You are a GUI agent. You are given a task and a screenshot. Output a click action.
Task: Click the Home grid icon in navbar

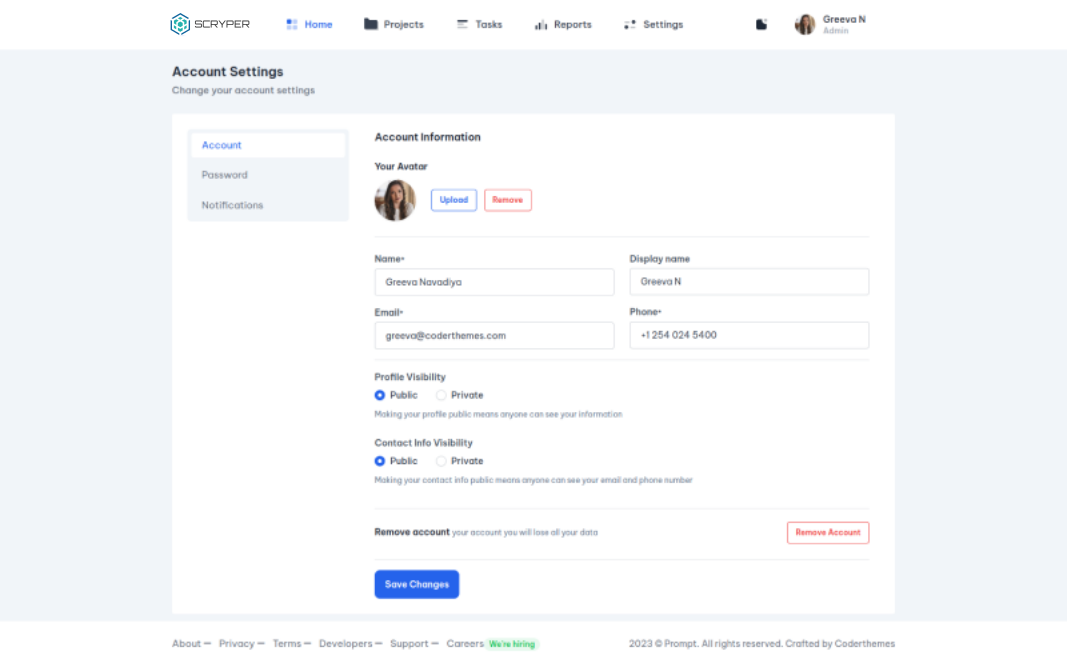pos(292,24)
